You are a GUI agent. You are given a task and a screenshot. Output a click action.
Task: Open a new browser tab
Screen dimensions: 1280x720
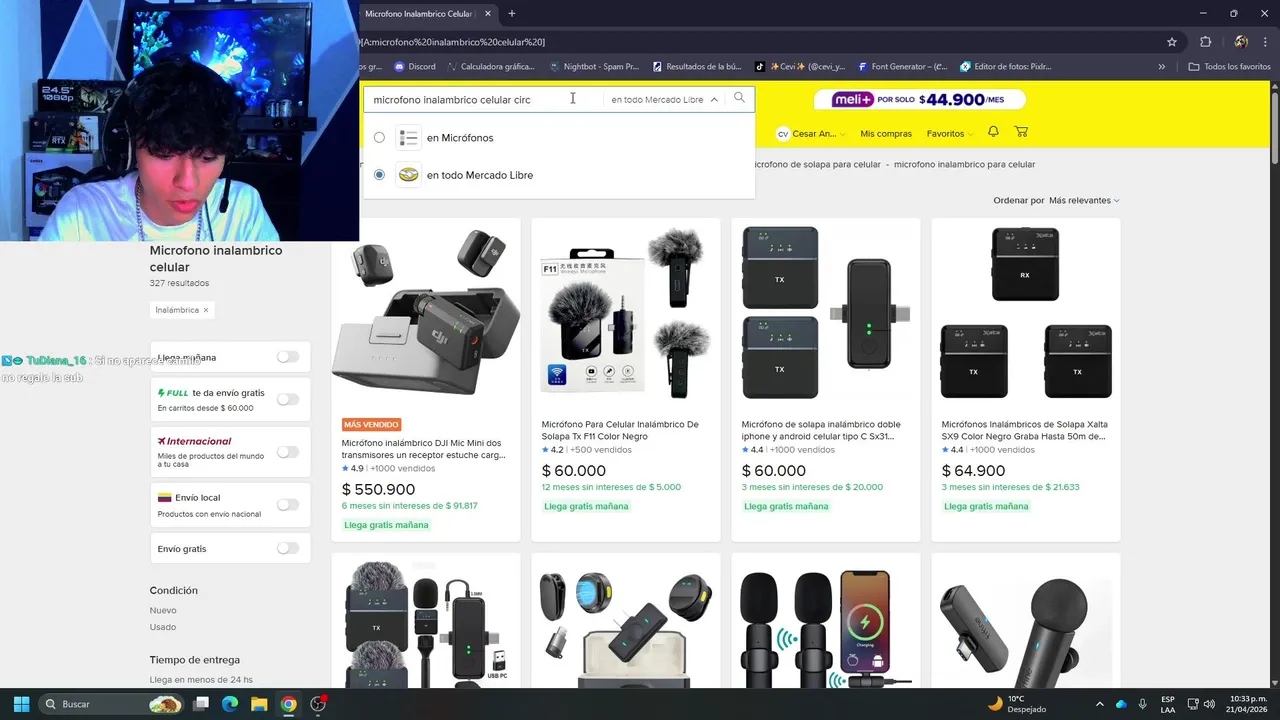tap(512, 14)
